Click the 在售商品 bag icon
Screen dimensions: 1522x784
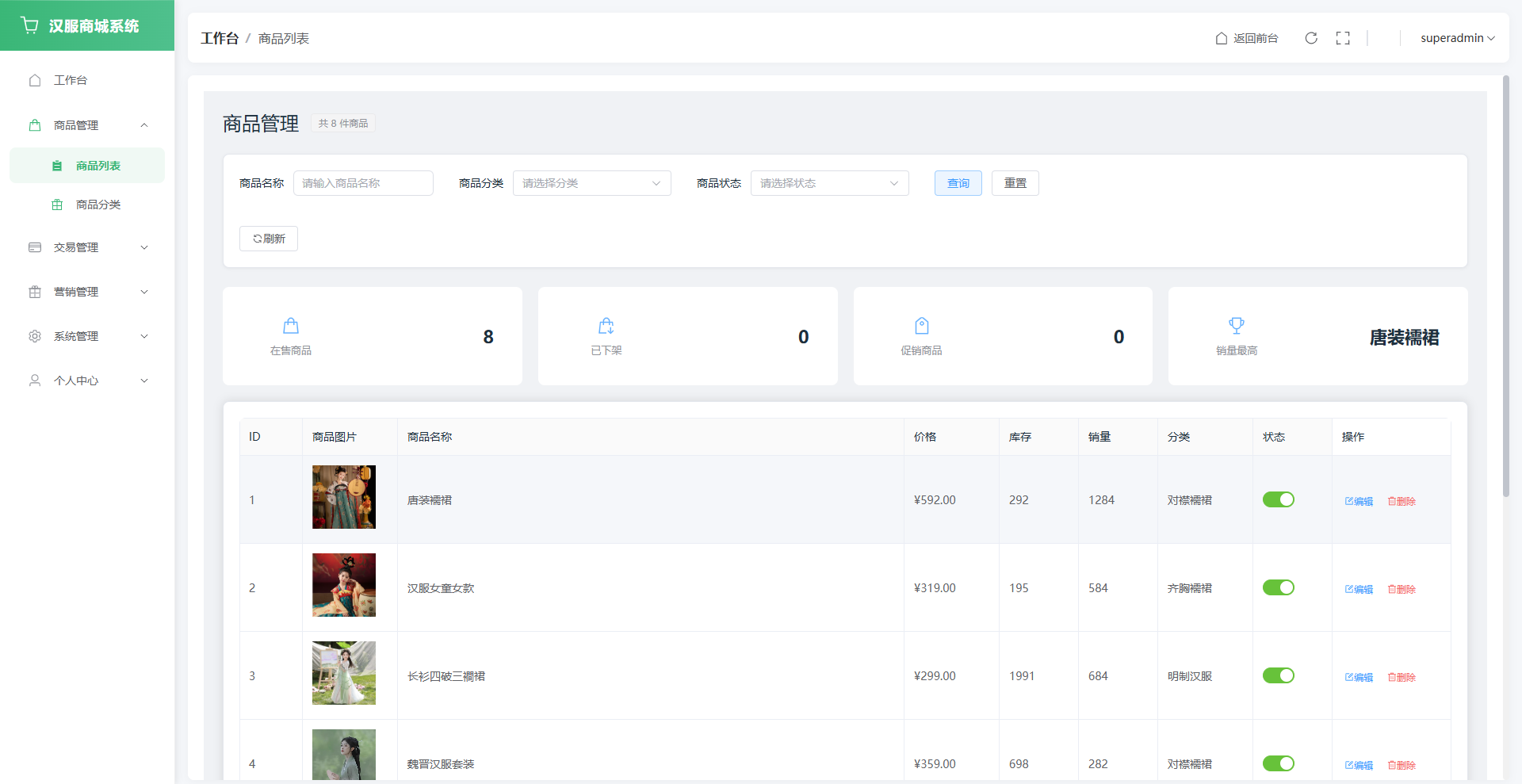click(x=291, y=326)
